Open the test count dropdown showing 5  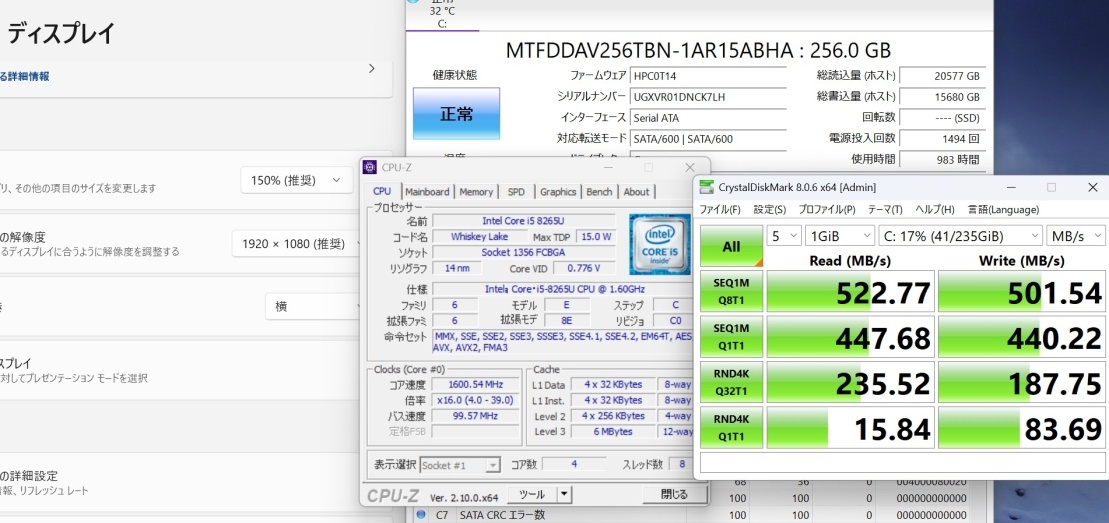point(784,236)
